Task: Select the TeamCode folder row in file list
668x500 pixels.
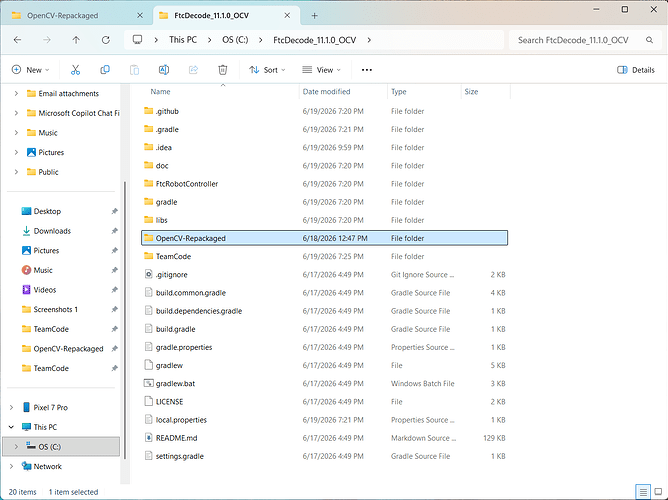Action: coord(324,256)
